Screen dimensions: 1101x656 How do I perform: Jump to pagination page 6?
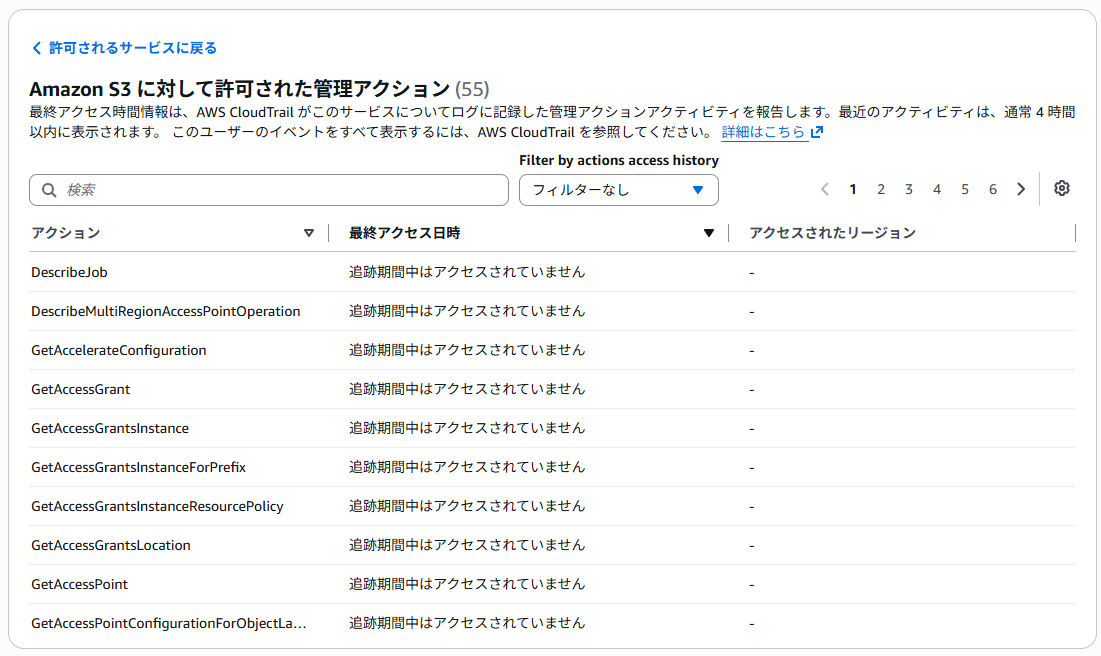pos(993,189)
